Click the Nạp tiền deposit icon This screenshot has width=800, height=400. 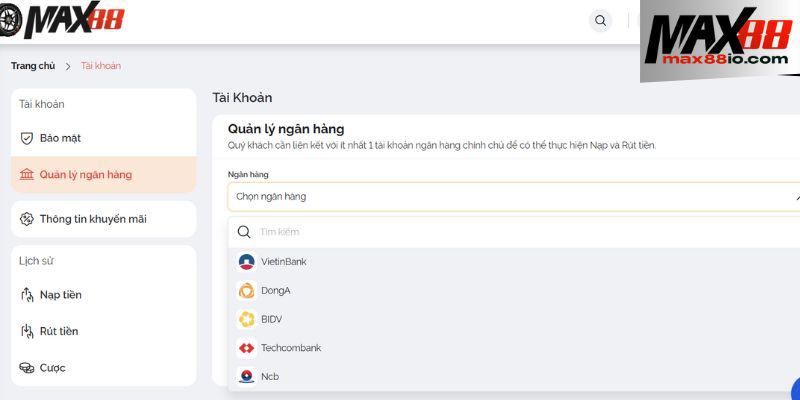[x=27, y=295]
